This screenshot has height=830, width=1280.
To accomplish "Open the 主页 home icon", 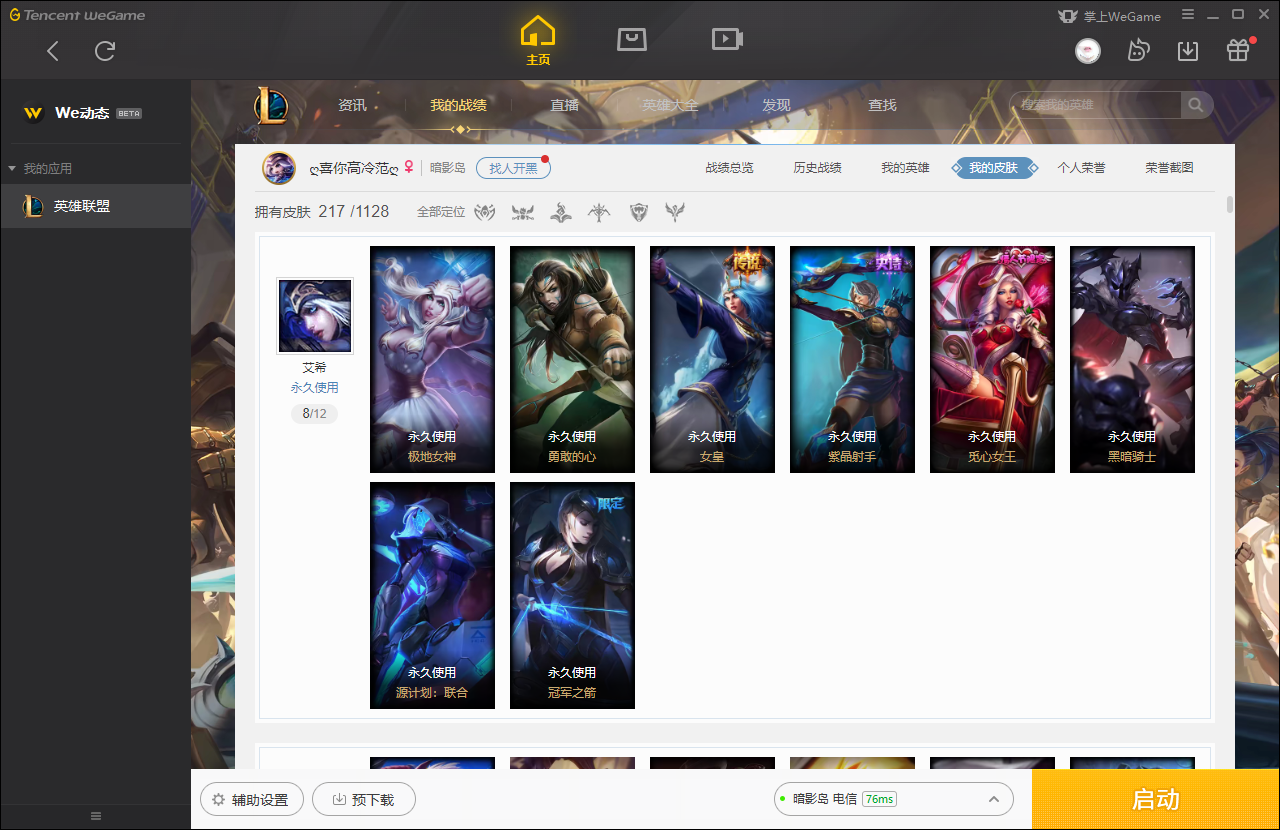I will pos(538,40).
